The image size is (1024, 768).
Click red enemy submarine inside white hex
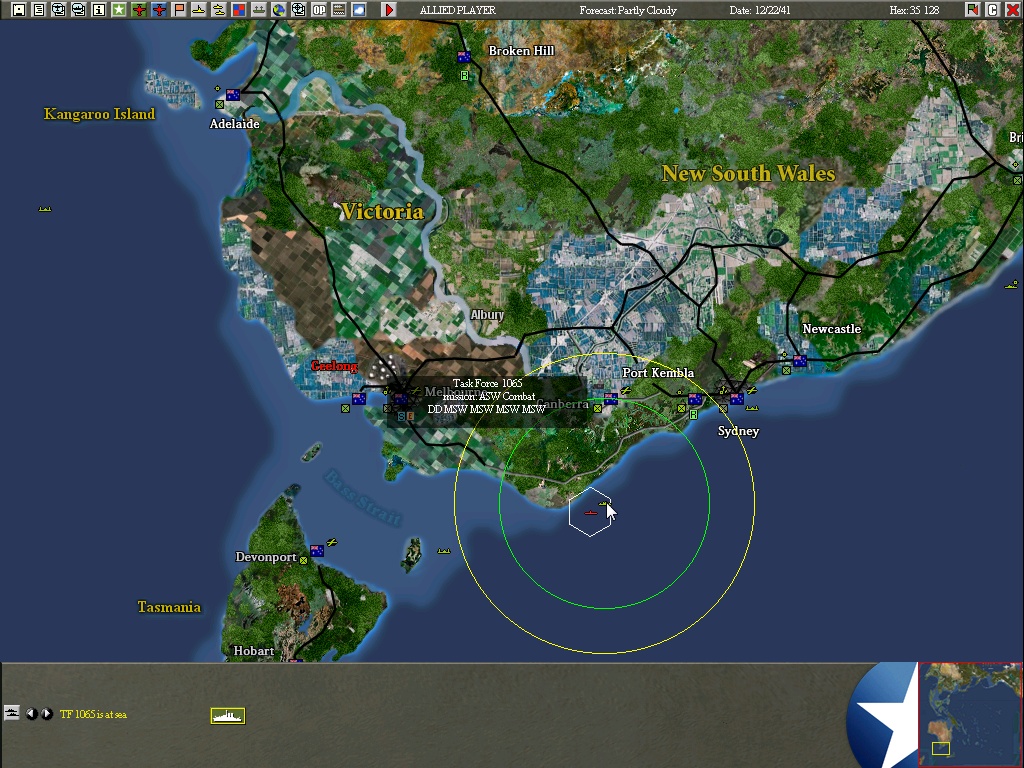pos(590,513)
